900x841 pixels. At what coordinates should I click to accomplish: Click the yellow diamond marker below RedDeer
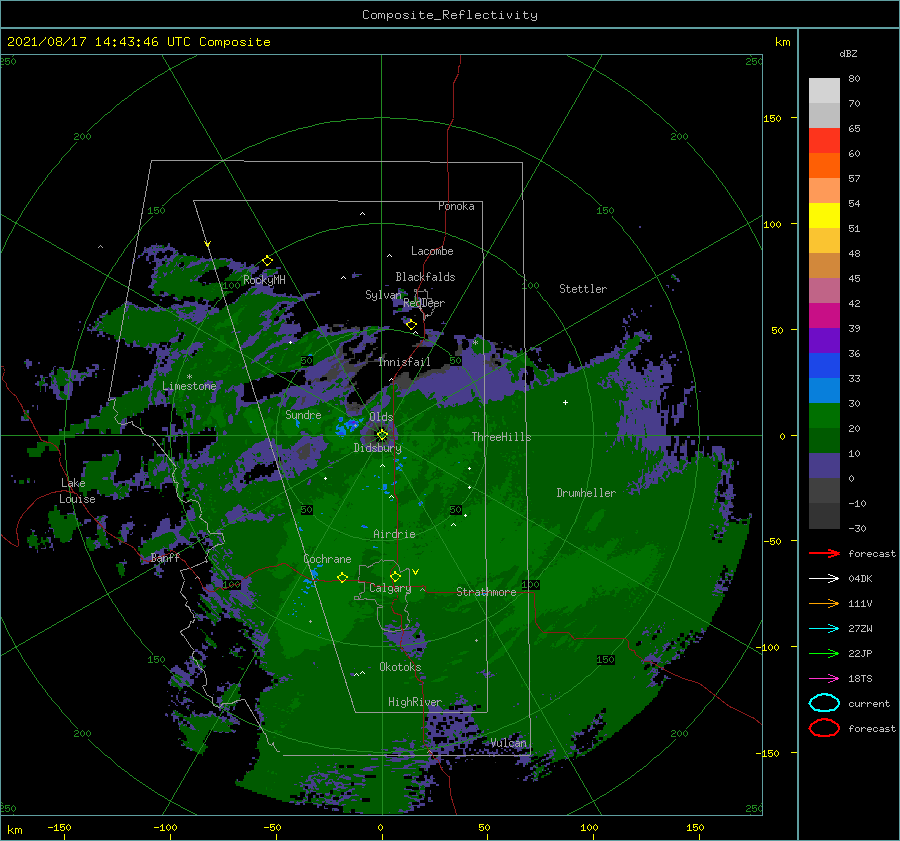pyautogui.click(x=411, y=325)
